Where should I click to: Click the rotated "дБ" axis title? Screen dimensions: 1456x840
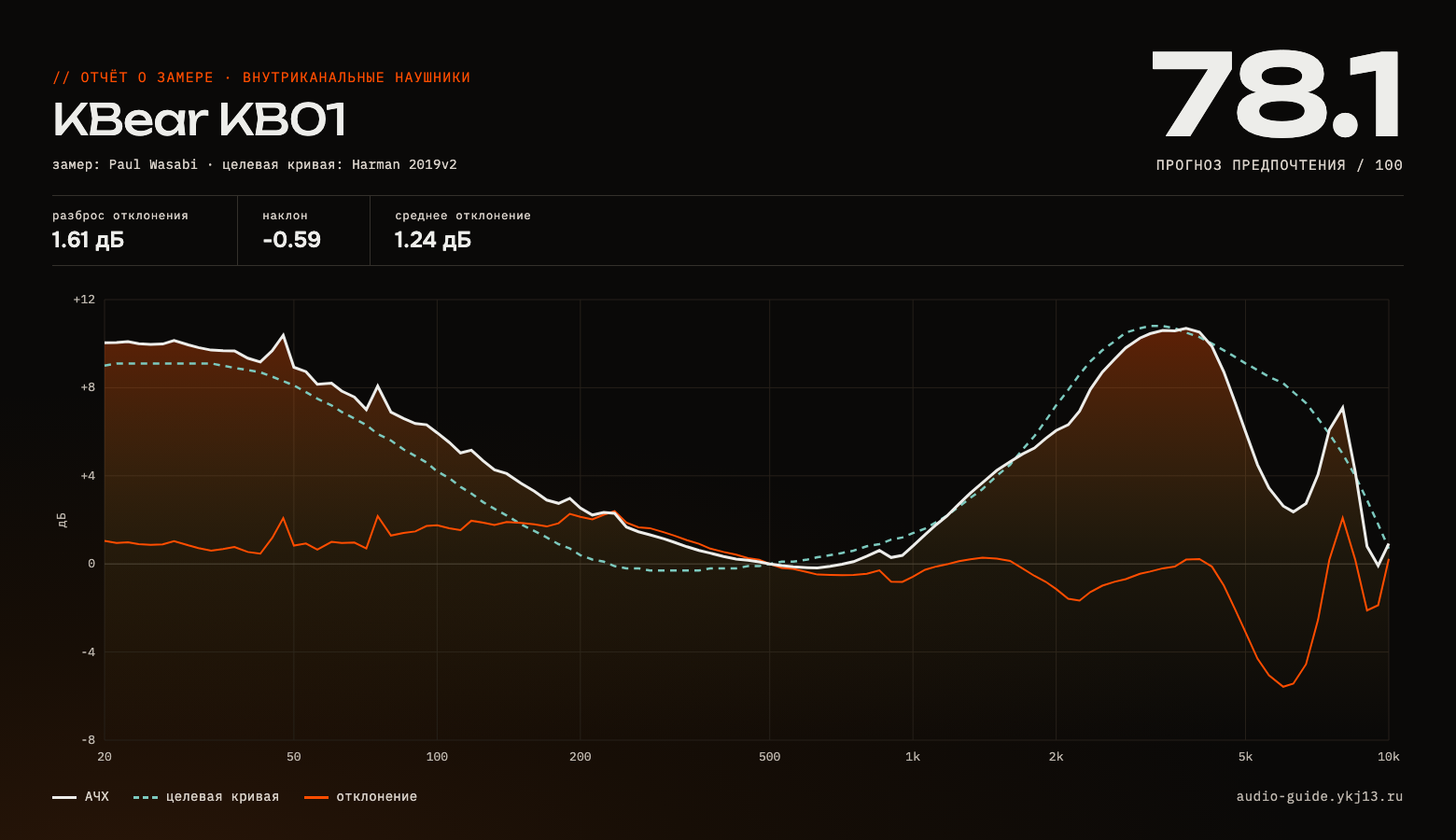click(62, 520)
